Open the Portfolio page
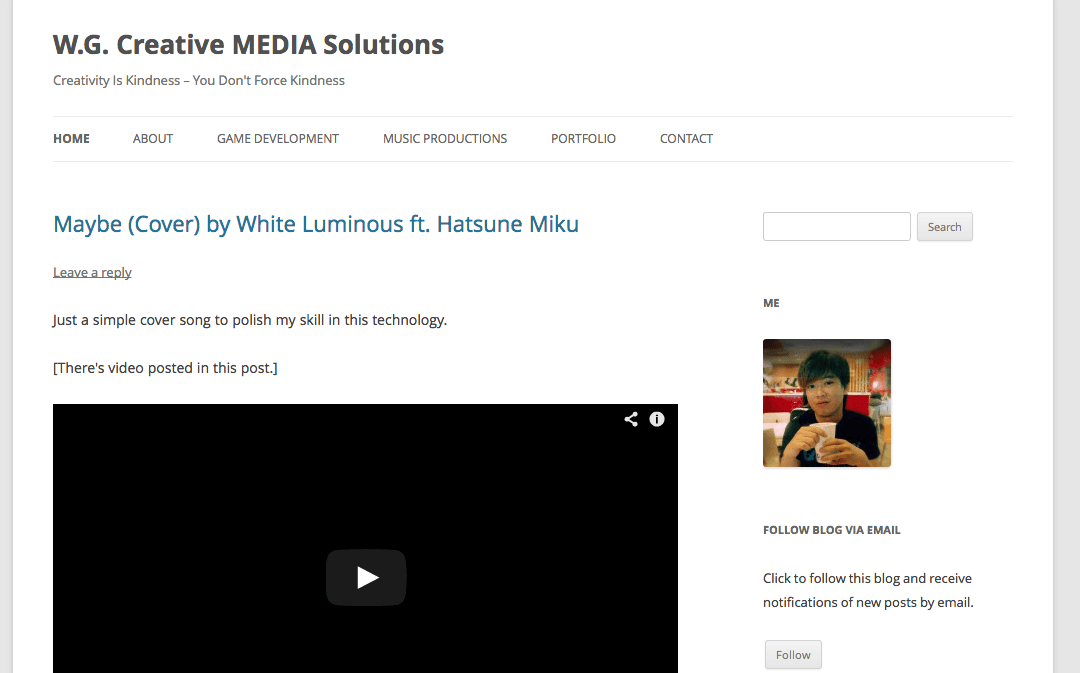1080x673 pixels. (x=583, y=138)
